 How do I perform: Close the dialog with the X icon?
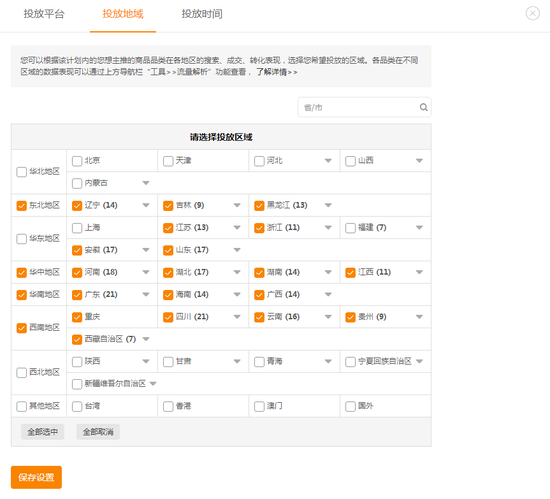(532, 13)
